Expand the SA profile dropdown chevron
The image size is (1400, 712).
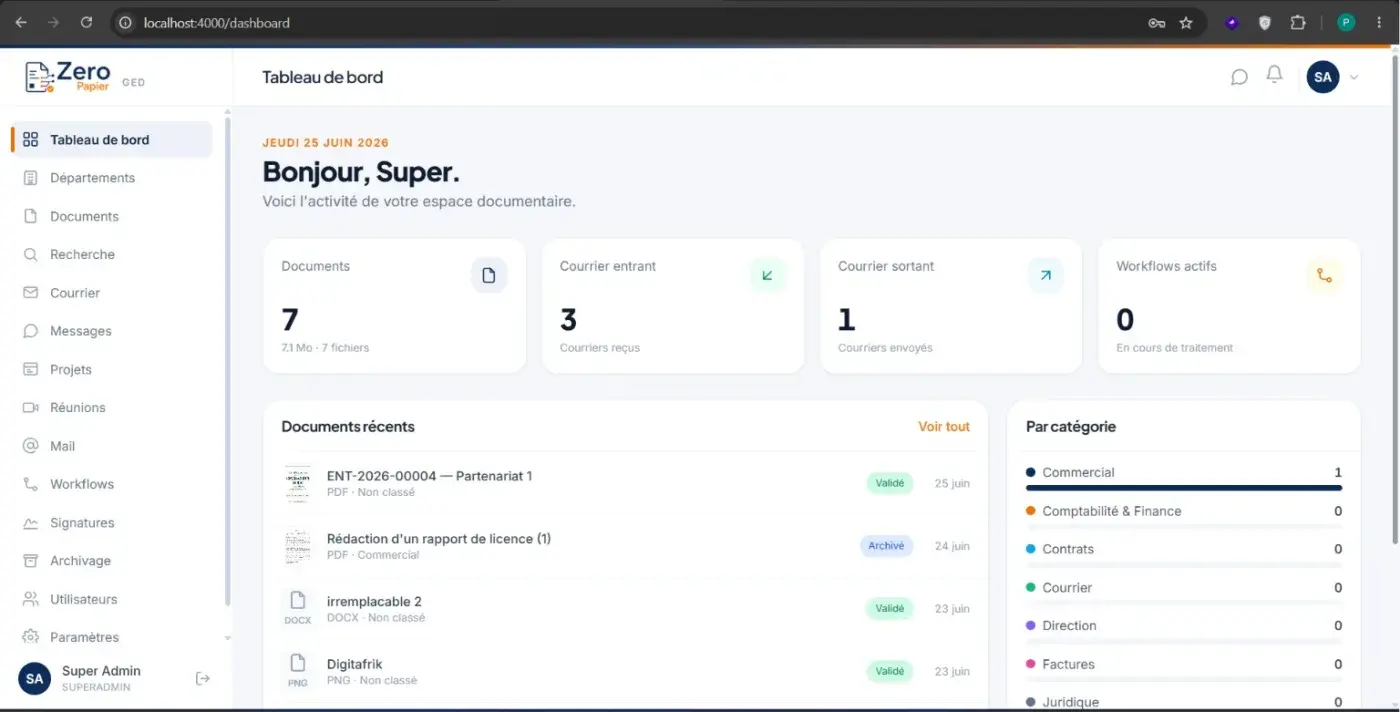pos(1354,77)
